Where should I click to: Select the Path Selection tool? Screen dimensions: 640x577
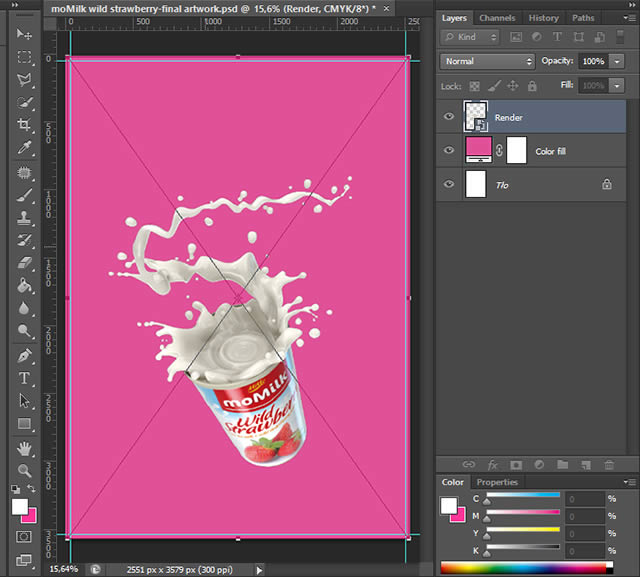click(24, 401)
